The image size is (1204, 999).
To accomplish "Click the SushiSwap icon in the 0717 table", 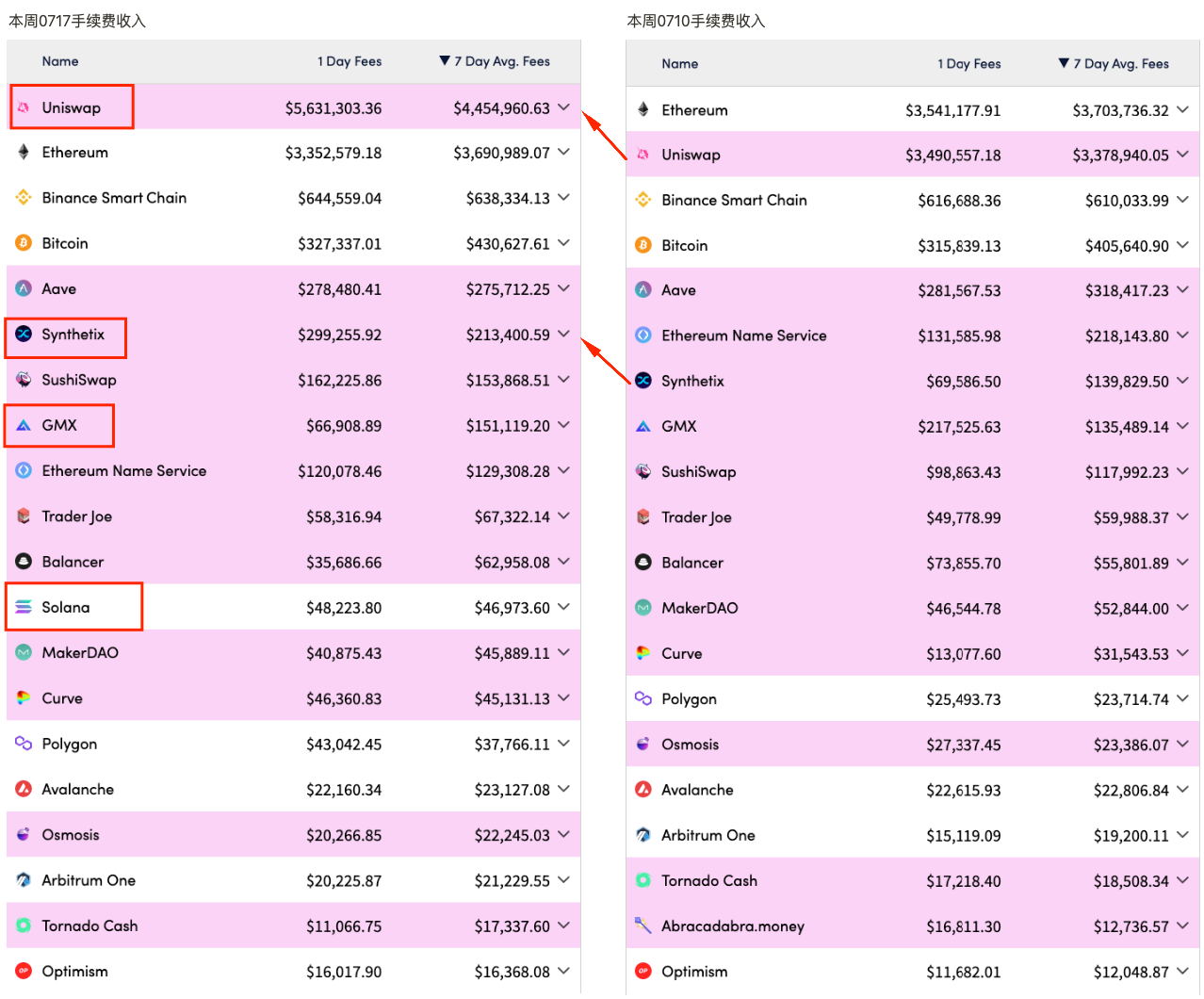I will point(24,380).
